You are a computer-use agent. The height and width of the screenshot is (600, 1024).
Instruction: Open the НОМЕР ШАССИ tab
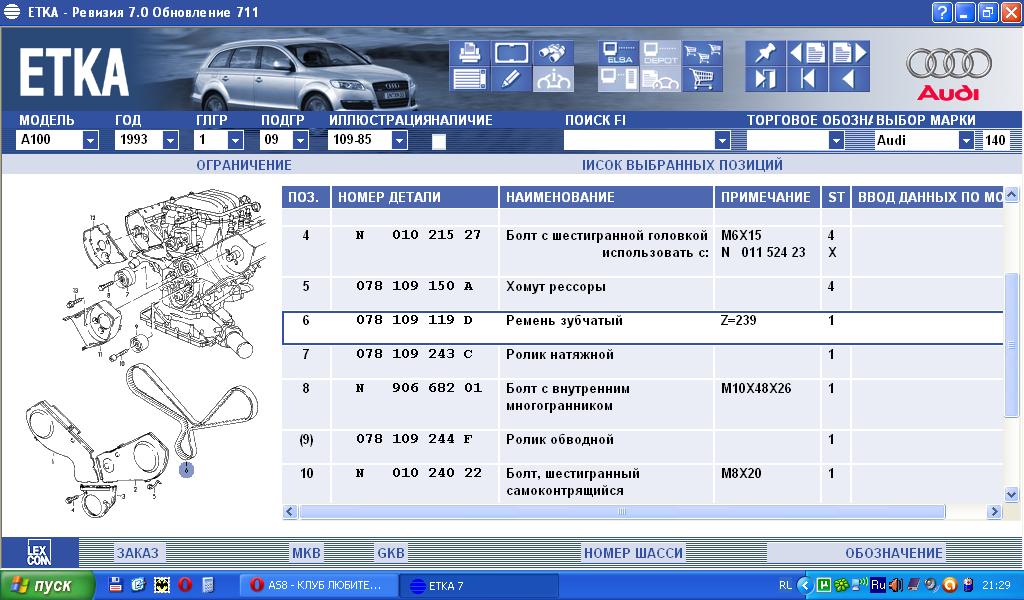click(x=633, y=553)
